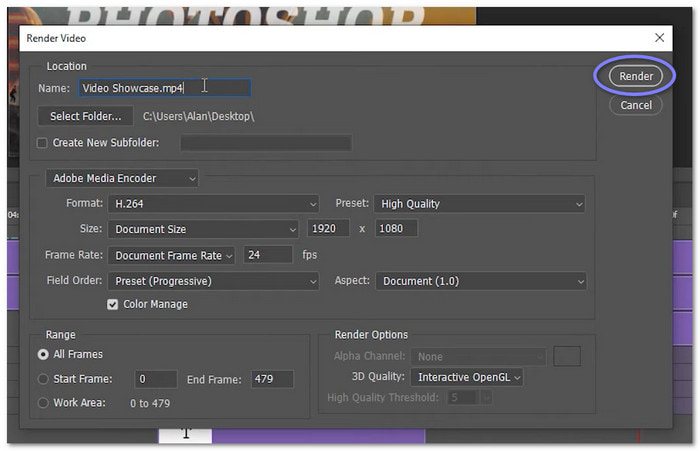Open the 3D Quality dropdown Interactive OpenGL
This screenshot has height=451, width=700.
click(x=467, y=377)
